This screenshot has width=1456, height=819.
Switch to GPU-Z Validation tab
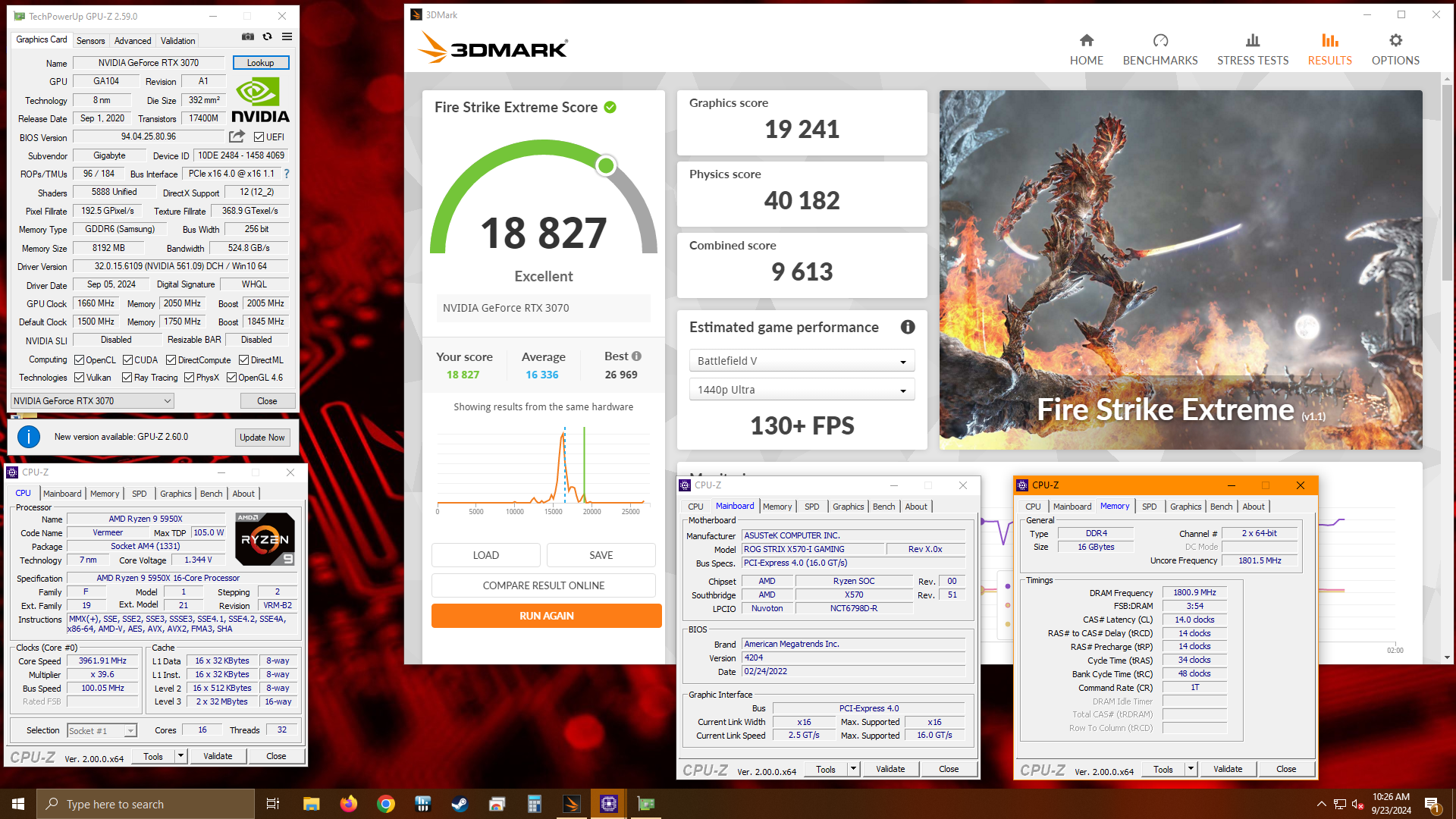(x=177, y=41)
